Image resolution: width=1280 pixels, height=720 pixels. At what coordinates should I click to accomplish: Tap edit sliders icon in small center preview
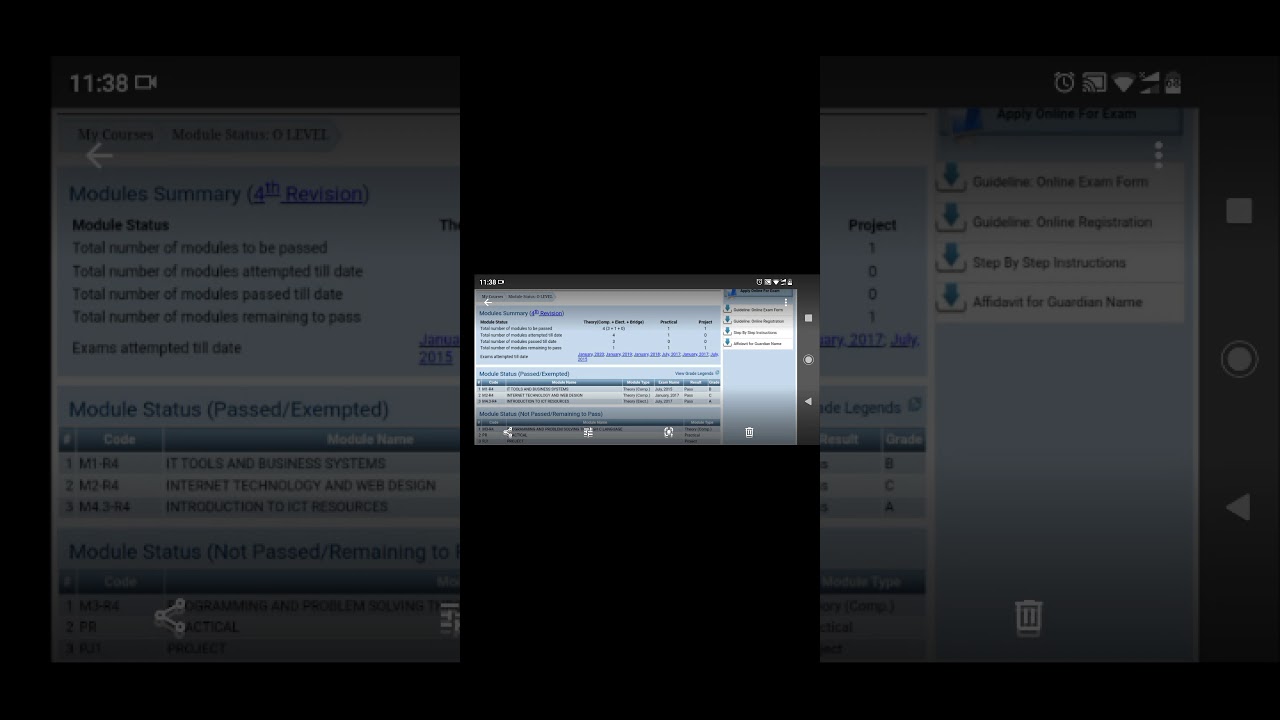(x=588, y=432)
